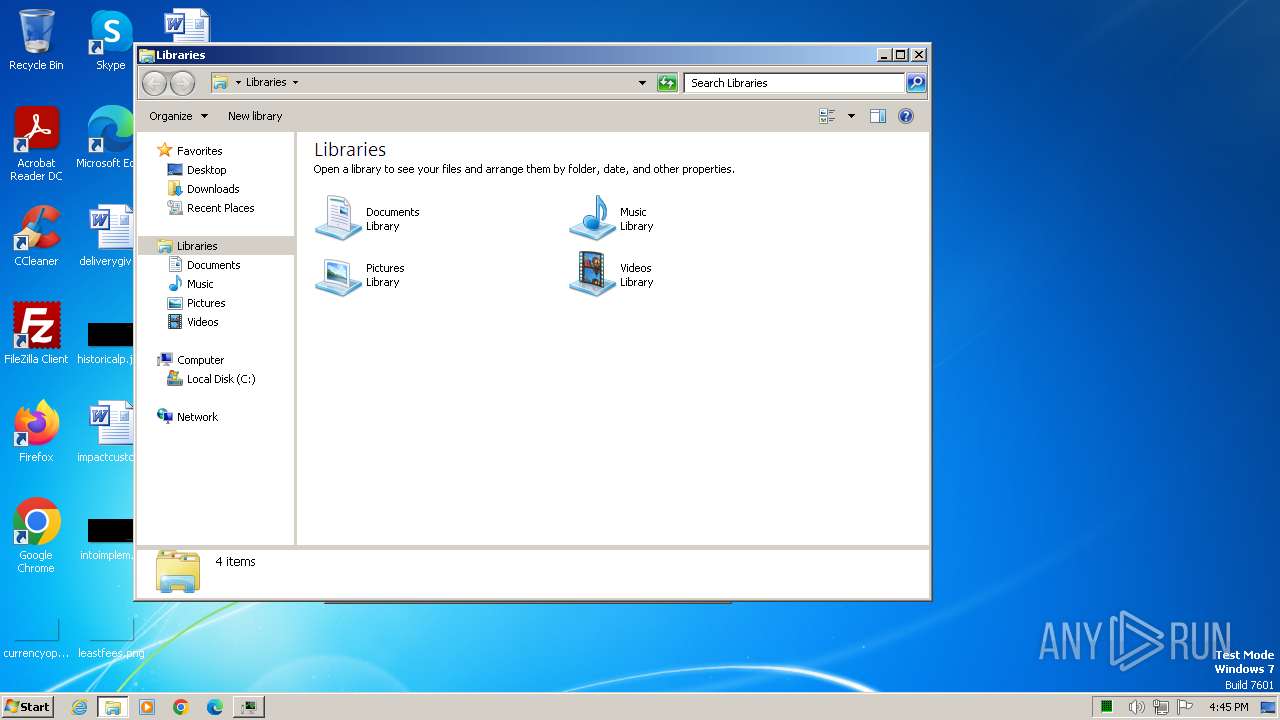Click Acrobat Reader DC desktop icon
This screenshot has width=1280, height=720.
[x=36, y=144]
